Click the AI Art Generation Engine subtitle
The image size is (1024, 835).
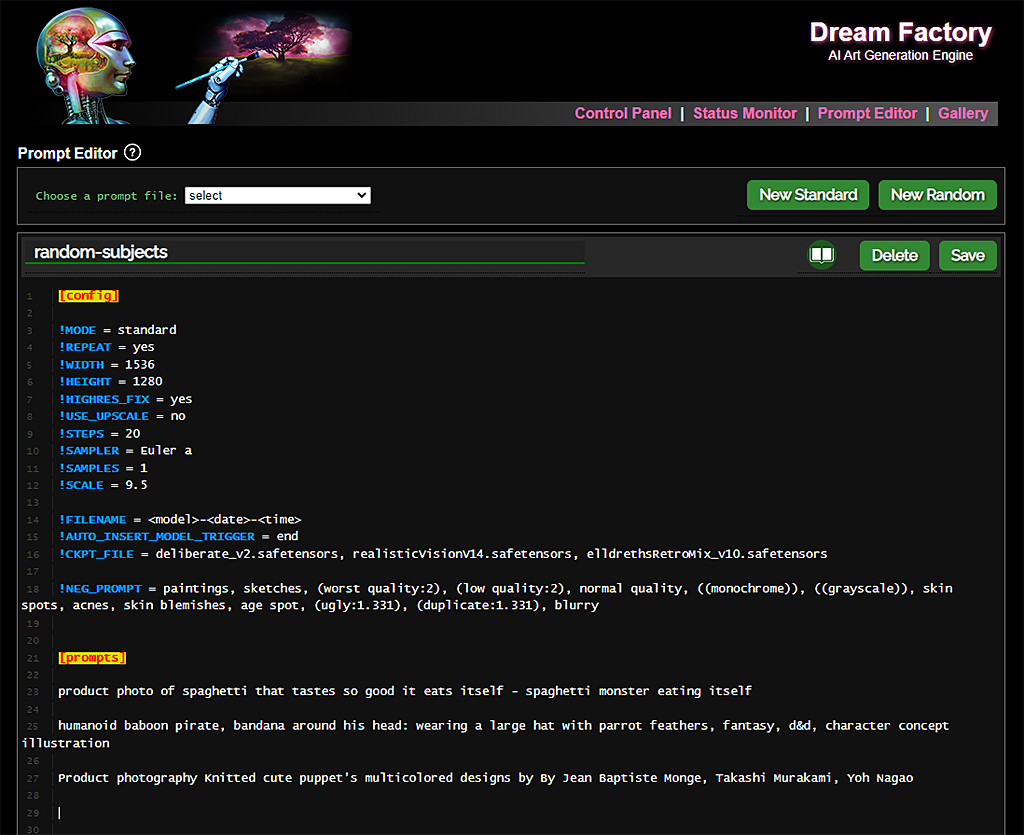[901, 55]
